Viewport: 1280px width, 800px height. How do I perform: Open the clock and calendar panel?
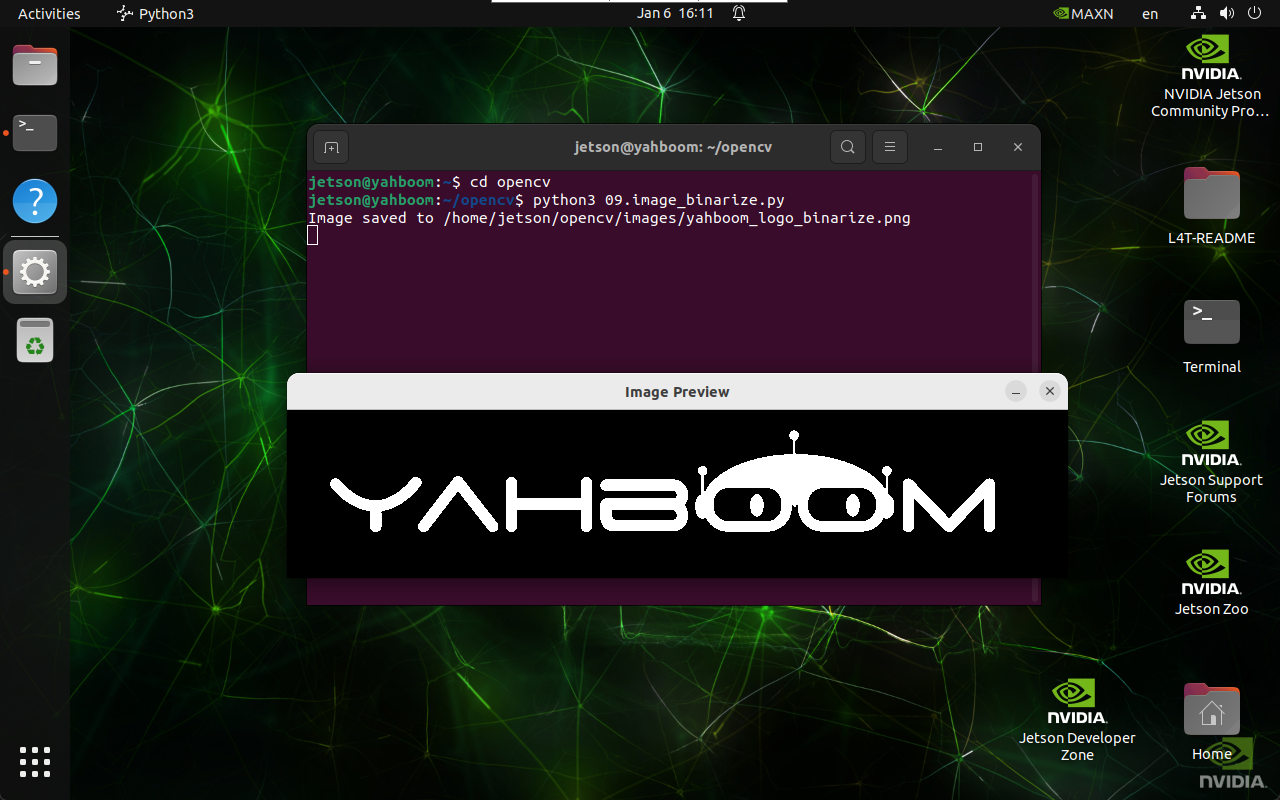[675, 14]
